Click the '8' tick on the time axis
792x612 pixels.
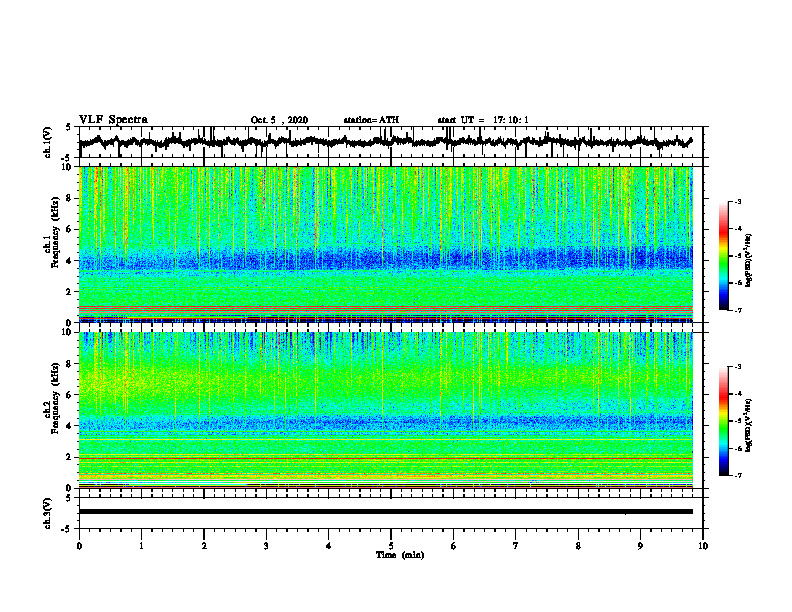point(578,546)
